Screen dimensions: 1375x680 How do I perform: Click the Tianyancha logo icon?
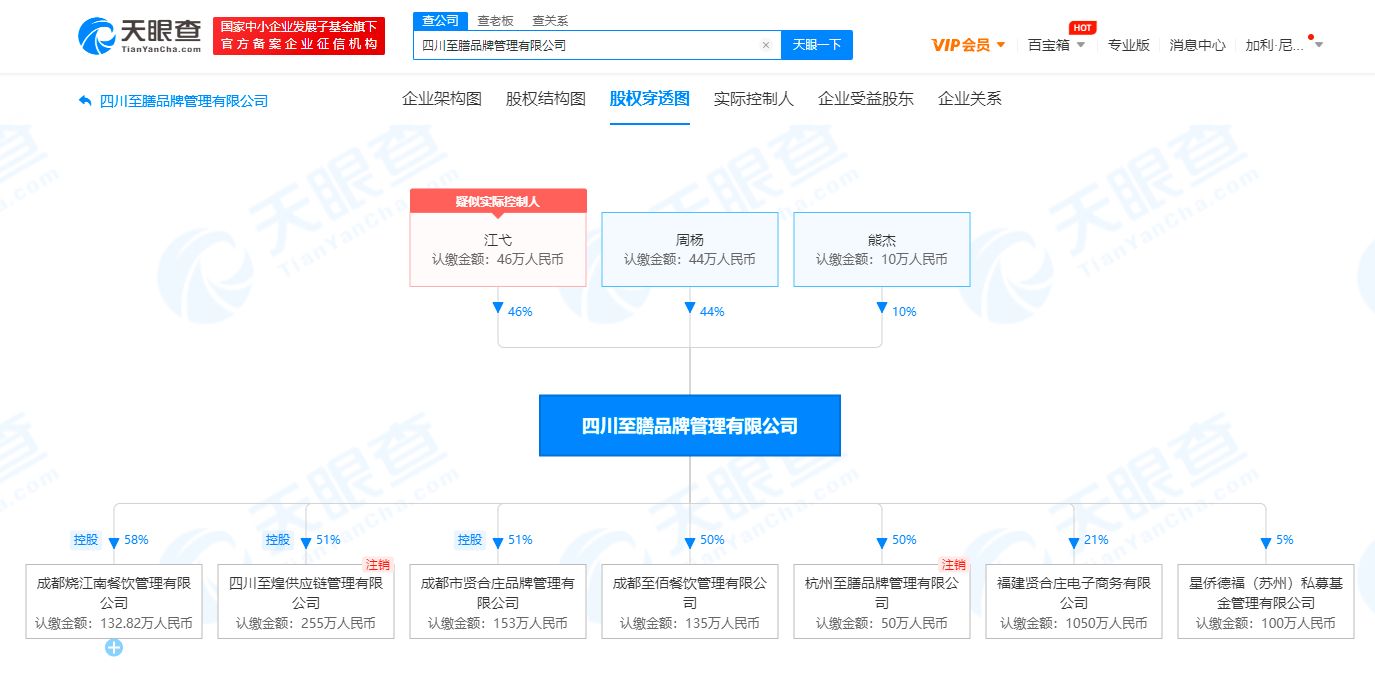[x=98, y=36]
